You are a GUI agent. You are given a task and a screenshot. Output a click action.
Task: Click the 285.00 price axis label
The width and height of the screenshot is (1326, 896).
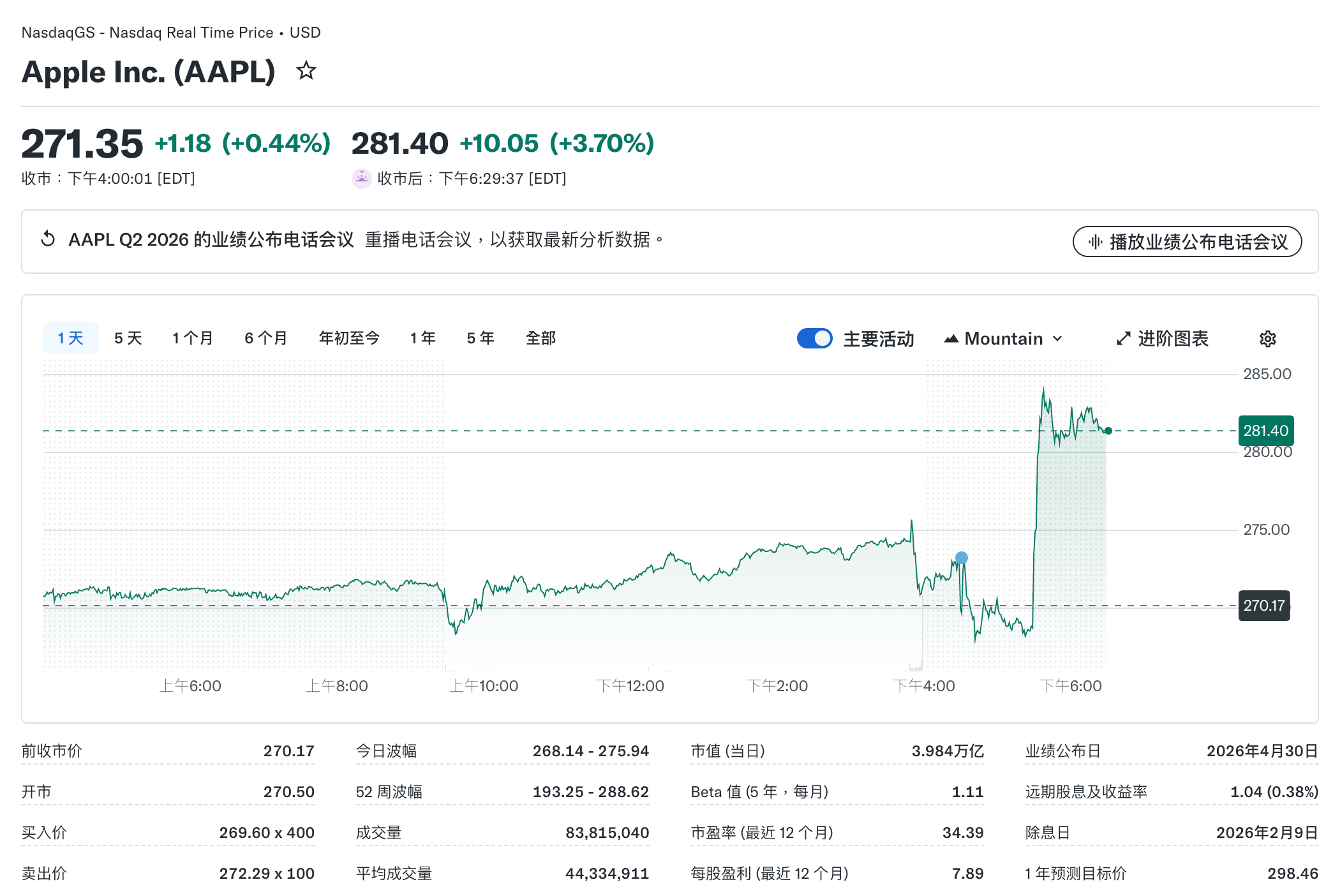click(x=1267, y=374)
